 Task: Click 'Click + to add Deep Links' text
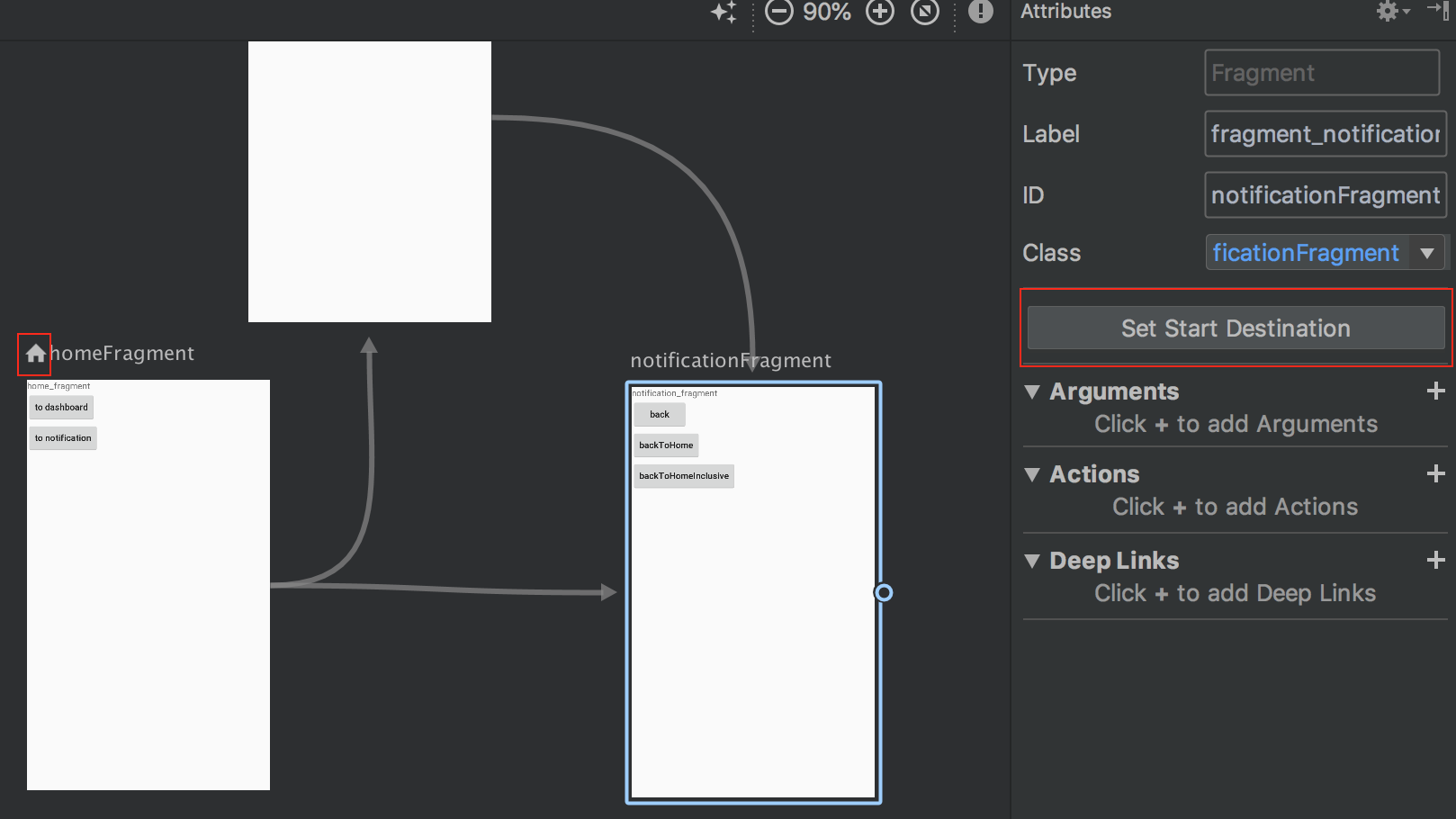tap(1235, 593)
